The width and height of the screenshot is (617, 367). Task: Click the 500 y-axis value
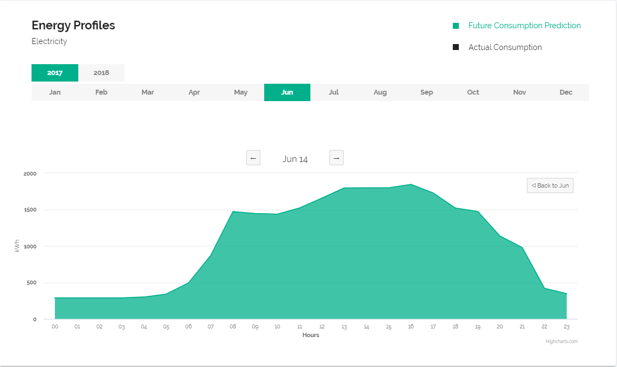31,282
